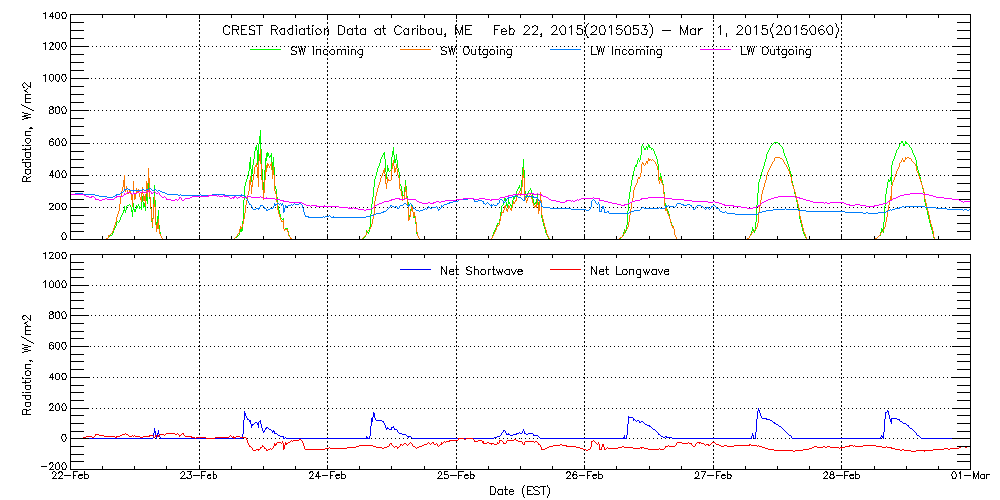Click the 1400 y-axis tick on upper chart
The width and height of the screenshot is (1000, 500).
pyautogui.click(x=55, y=18)
